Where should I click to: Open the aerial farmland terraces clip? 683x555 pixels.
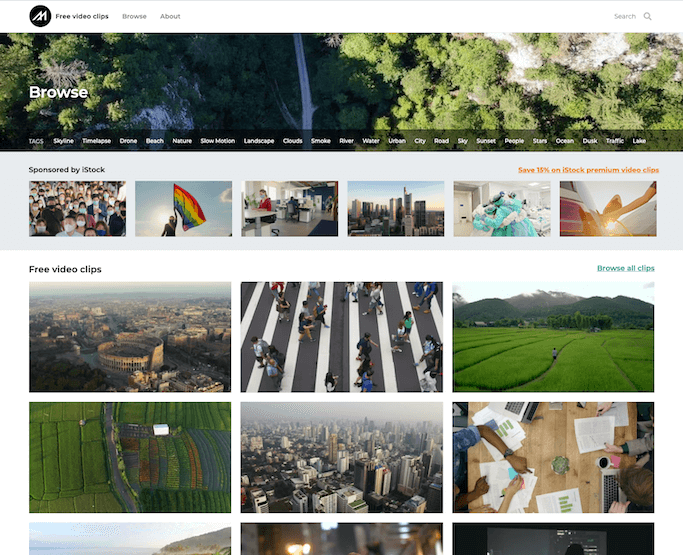pos(130,457)
